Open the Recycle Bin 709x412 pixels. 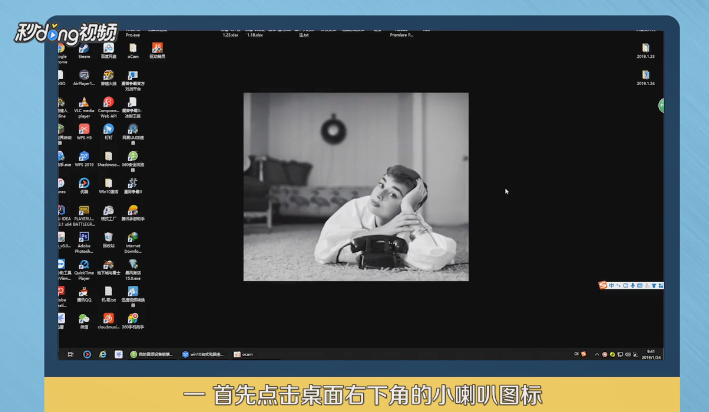(x=108, y=240)
